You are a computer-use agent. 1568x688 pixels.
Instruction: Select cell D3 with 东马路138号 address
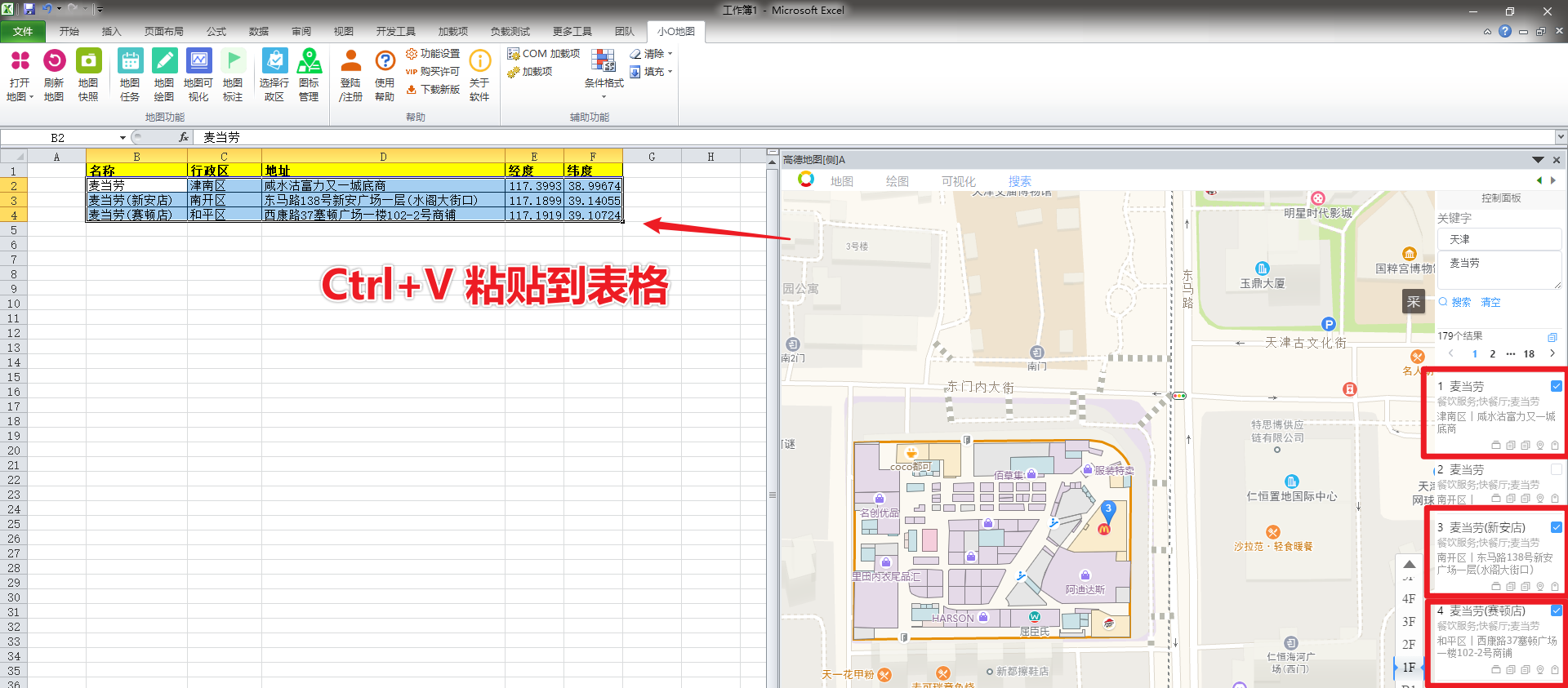click(x=383, y=200)
